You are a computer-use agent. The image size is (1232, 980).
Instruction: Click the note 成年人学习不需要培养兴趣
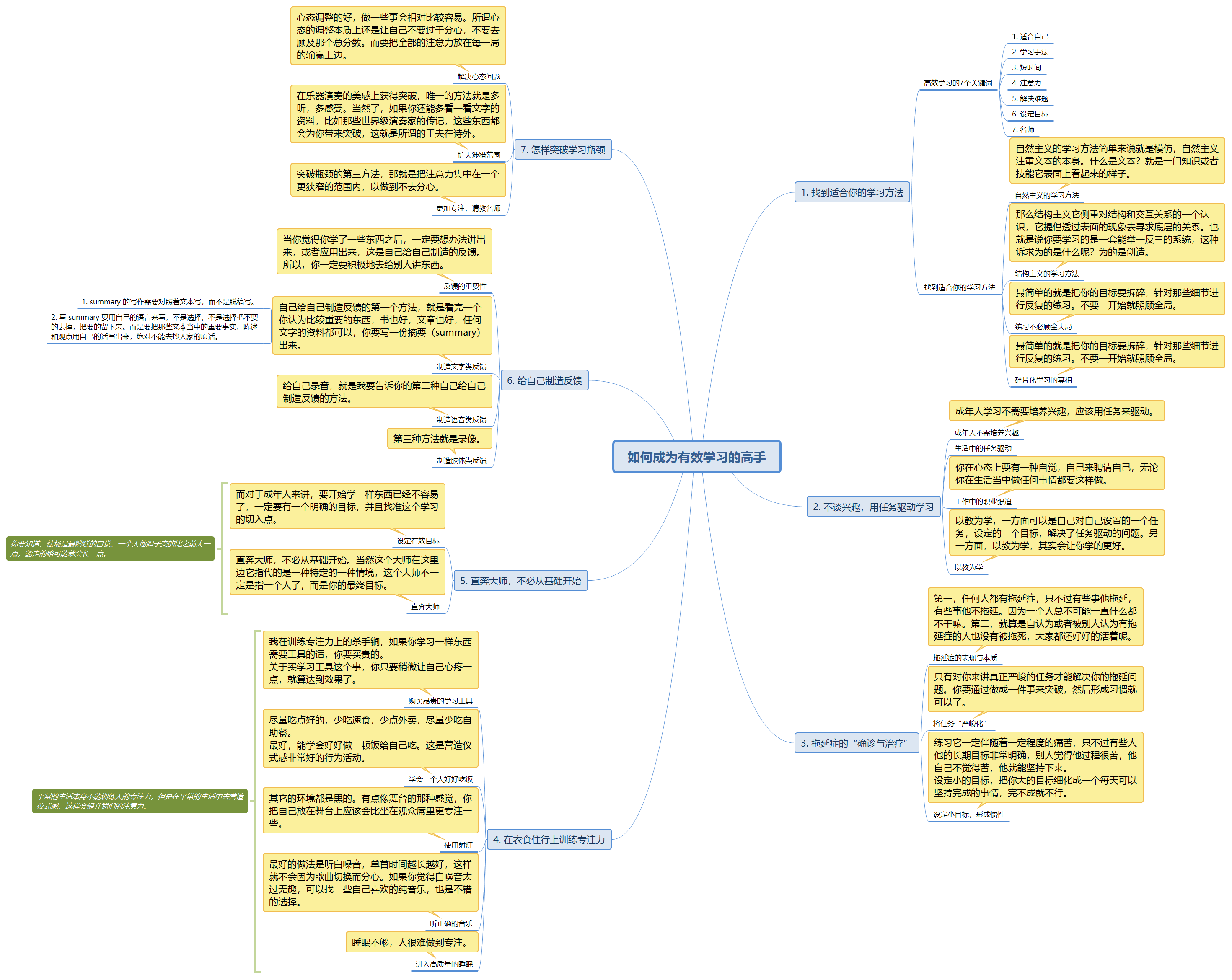[1056, 411]
